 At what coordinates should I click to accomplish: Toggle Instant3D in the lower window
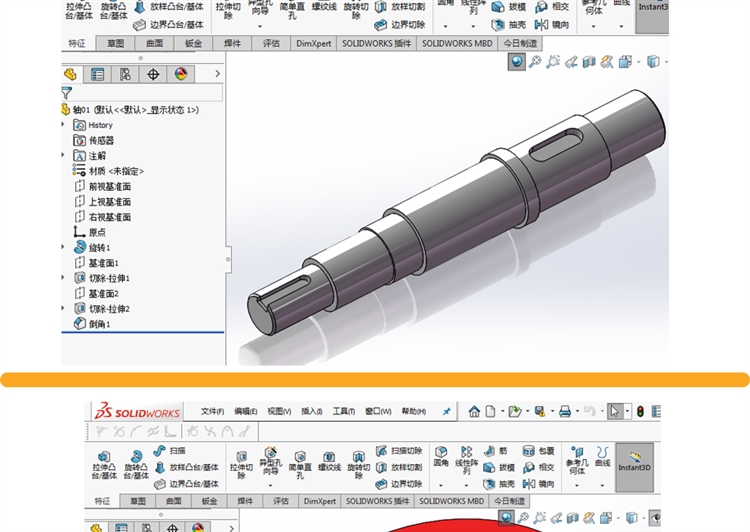634,467
